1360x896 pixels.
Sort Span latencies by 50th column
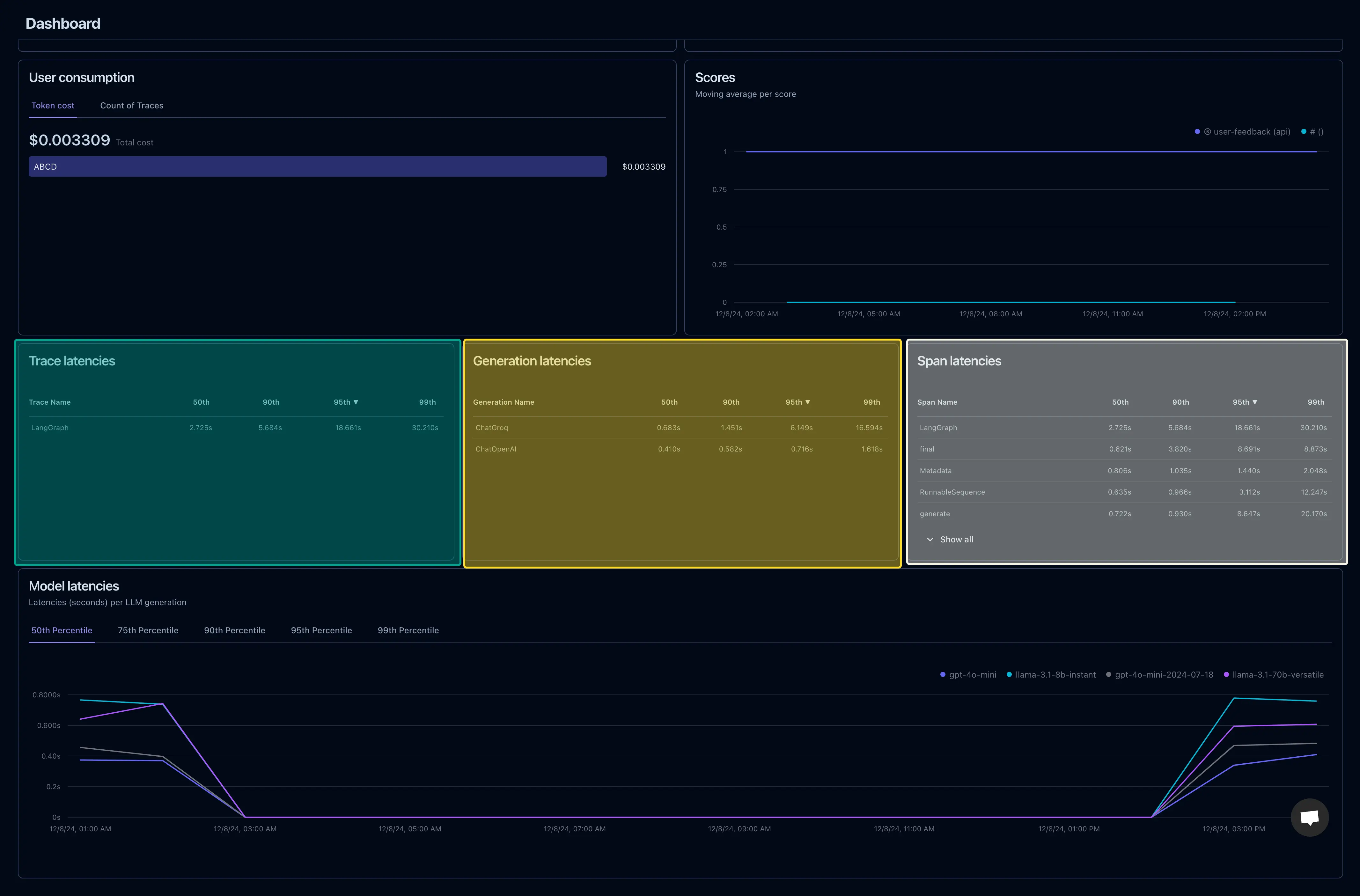pyautogui.click(x=1120, y=402)
